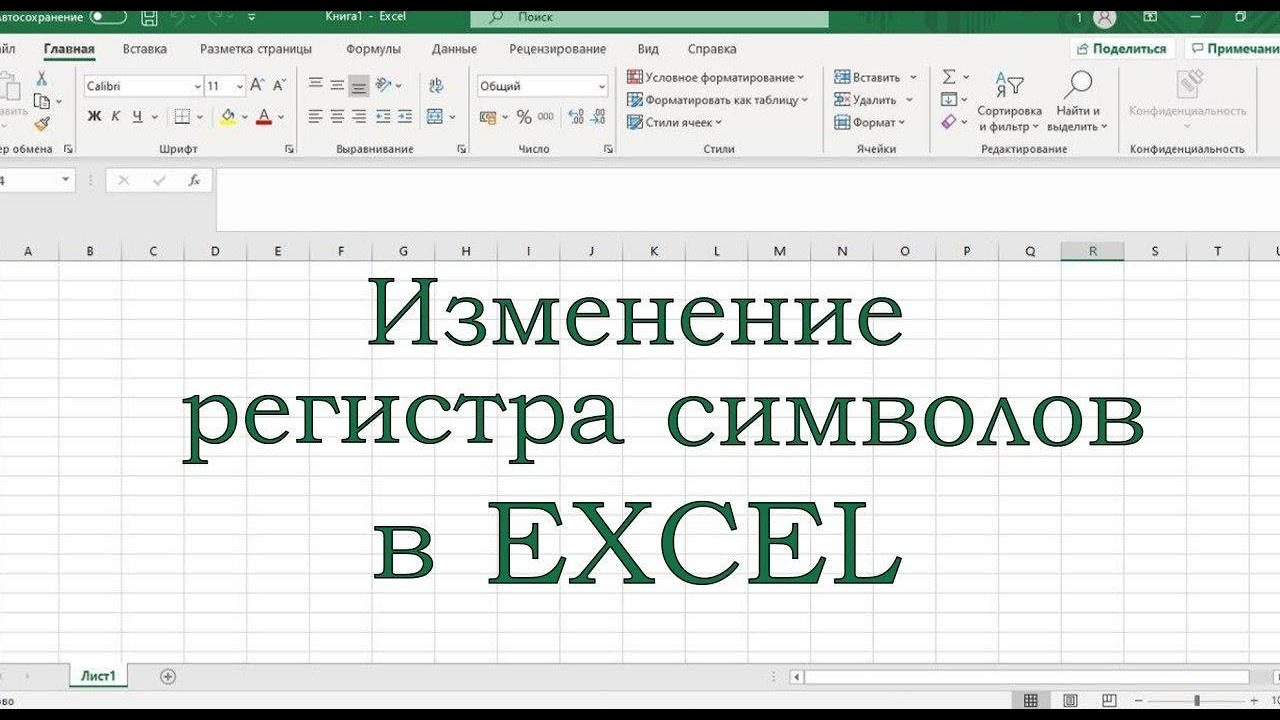This screenshot has width=1280, height=720.
Task: Open the Формат cells menu
Action: 870,122
